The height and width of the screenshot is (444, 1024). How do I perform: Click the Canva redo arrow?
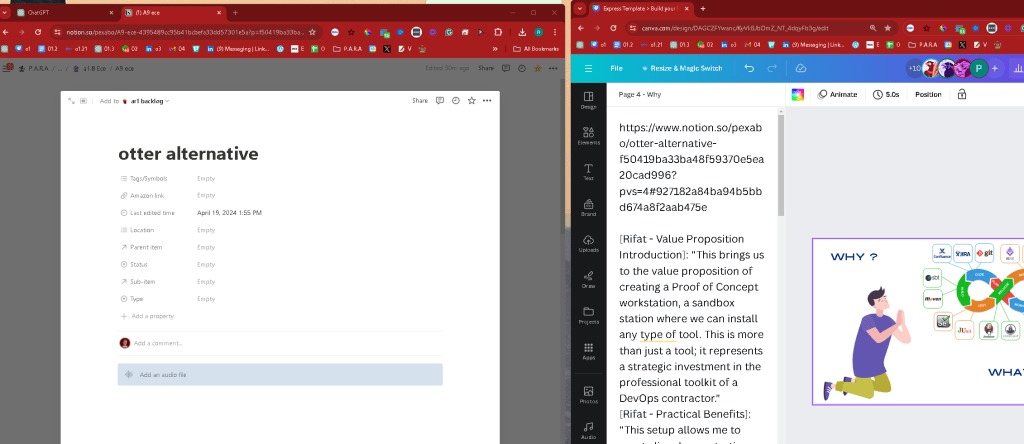(x=772, y=69)
